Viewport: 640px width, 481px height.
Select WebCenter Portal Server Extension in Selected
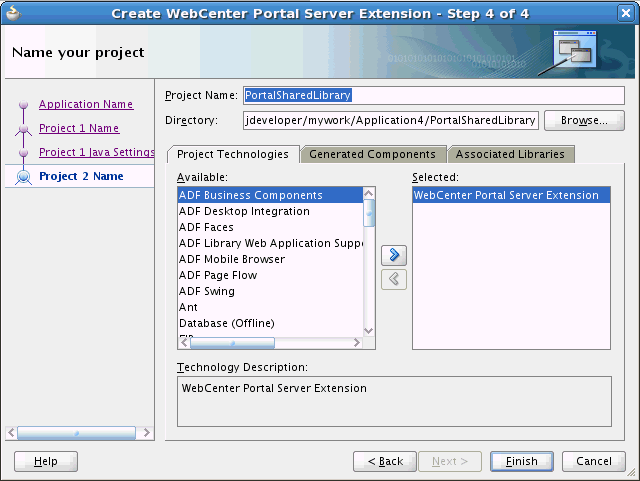coord(511,195)
